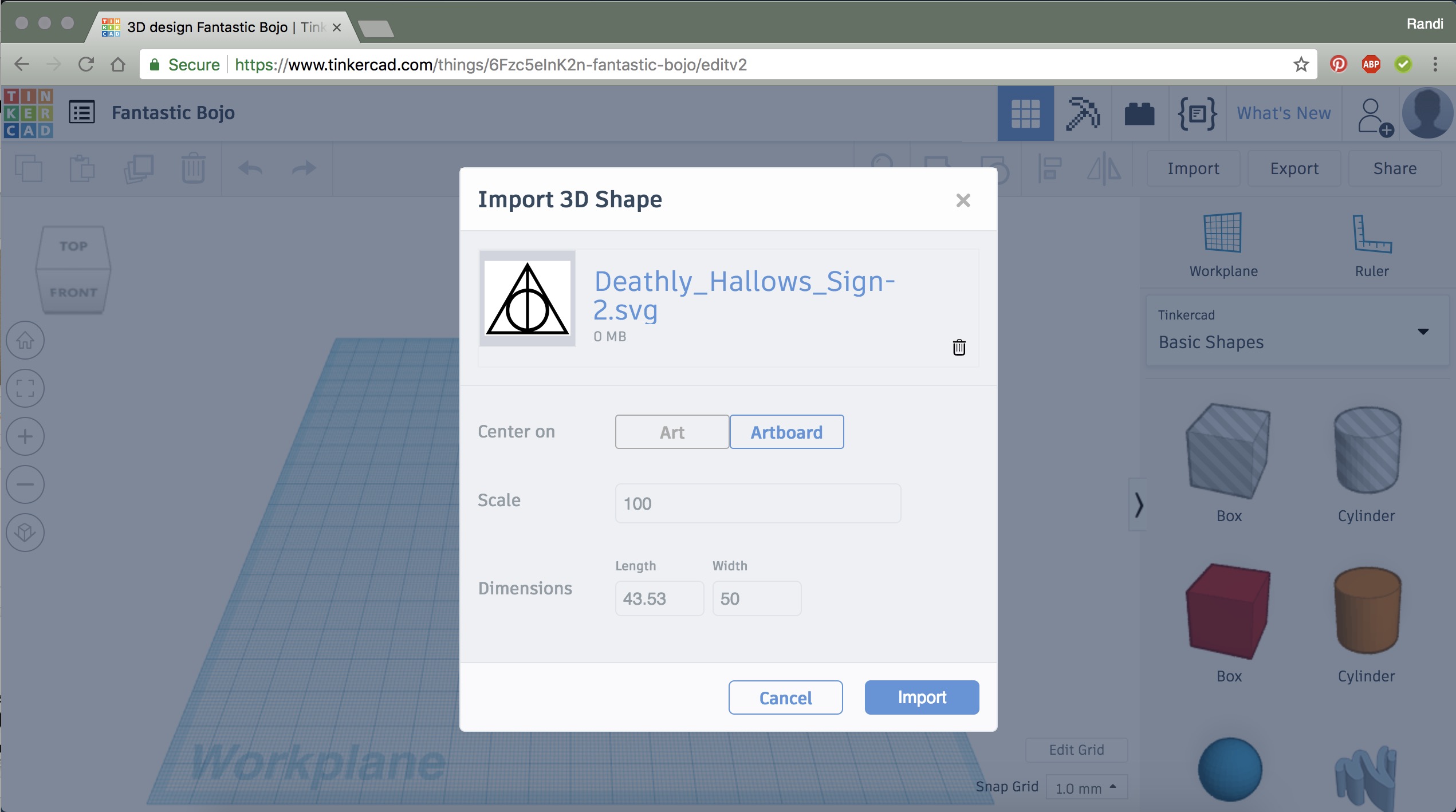Reload the browser page

pyautogui.click(x=86, y=64)
